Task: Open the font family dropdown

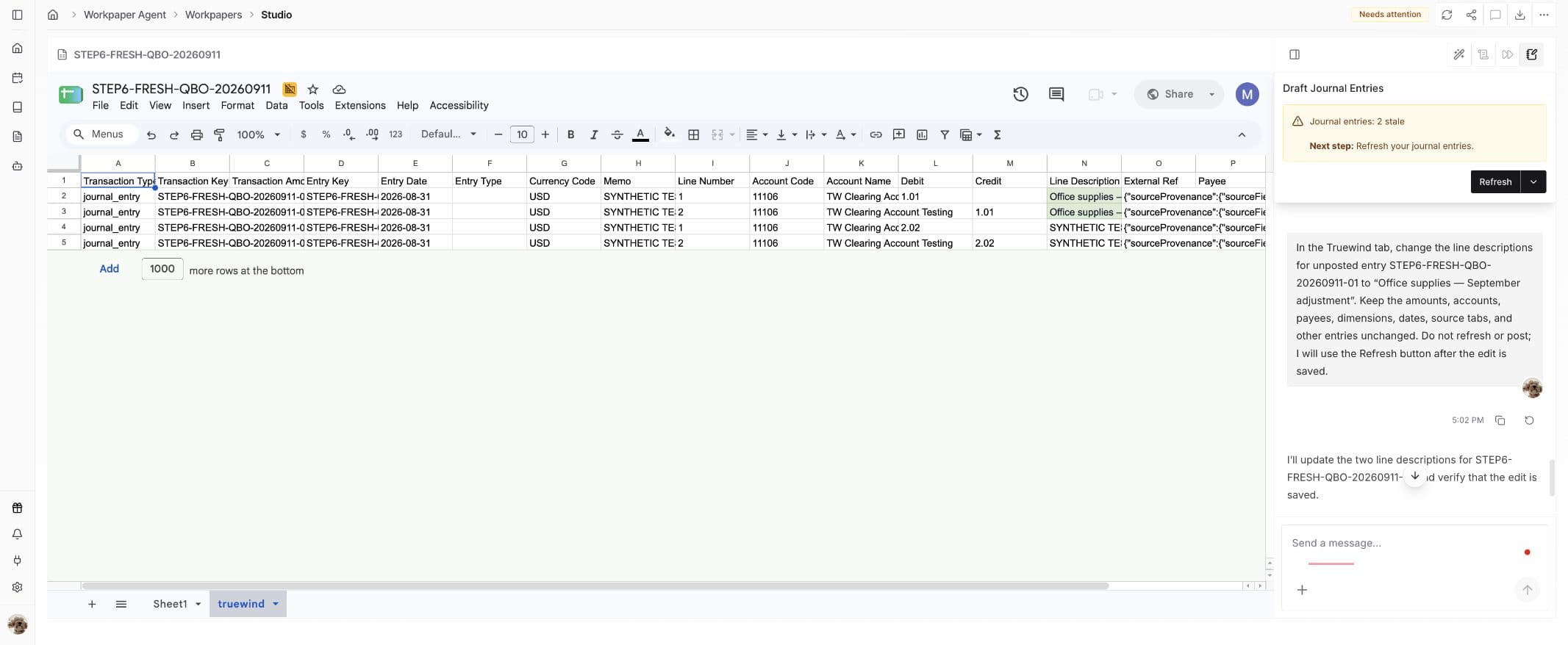Action: point(448,134)
